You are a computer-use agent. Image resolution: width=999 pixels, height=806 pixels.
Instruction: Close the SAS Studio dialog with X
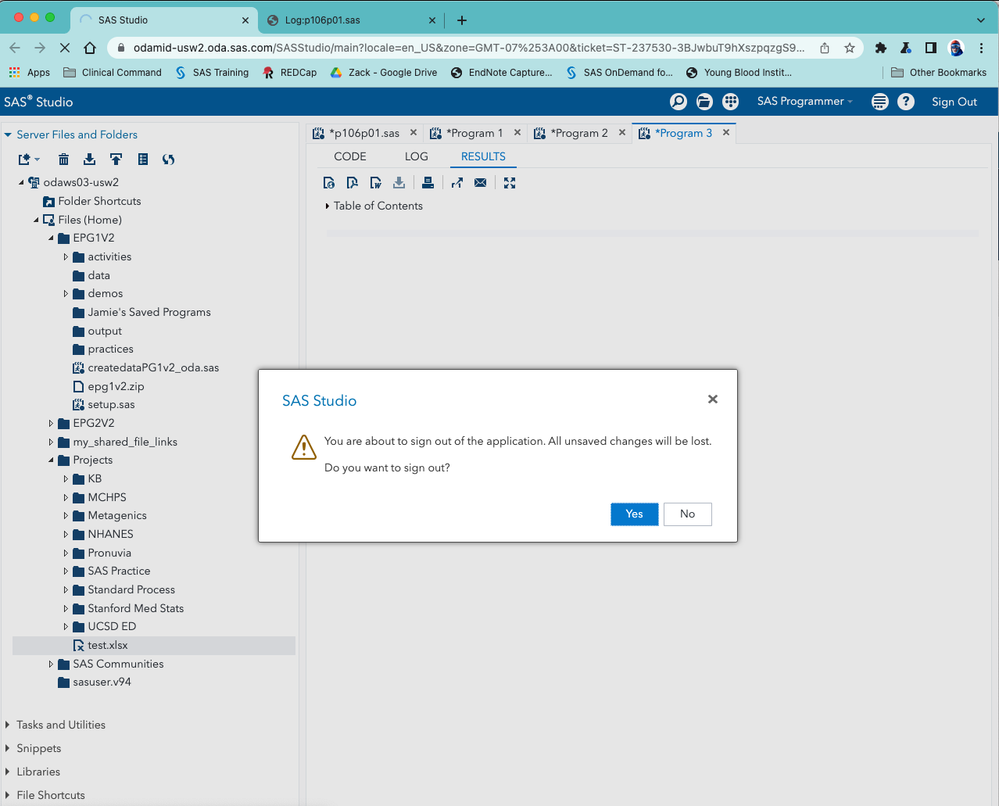point(712,399)
